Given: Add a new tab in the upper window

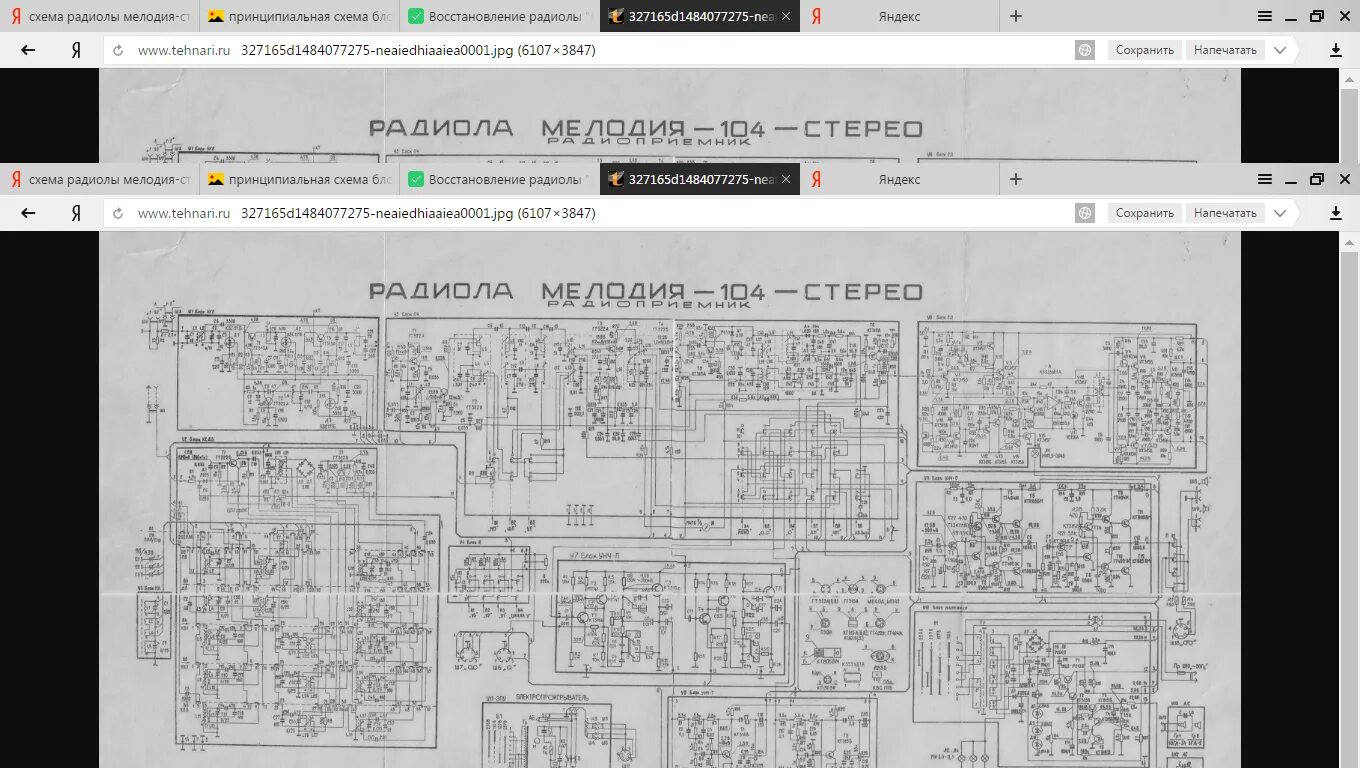Looking at the screenshot, I should pos(1016,16).
